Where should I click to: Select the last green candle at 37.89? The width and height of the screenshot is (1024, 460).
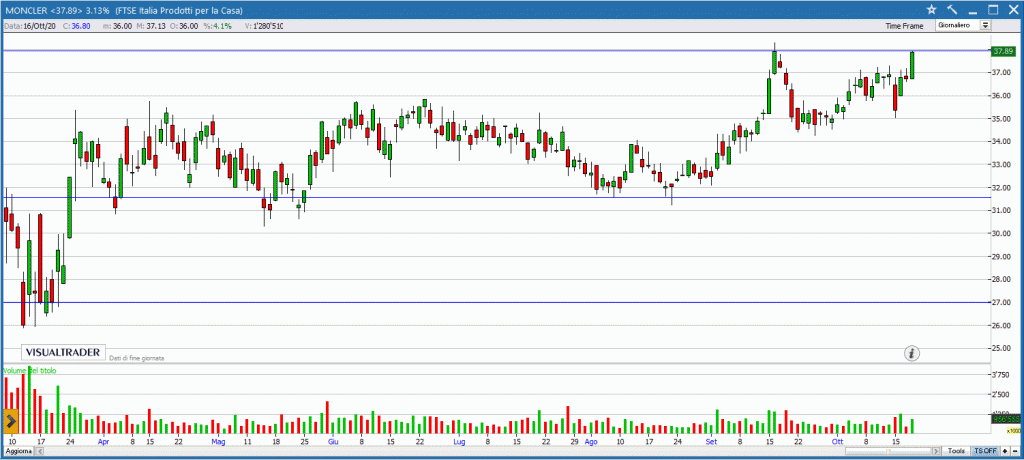tap(912, 65)
